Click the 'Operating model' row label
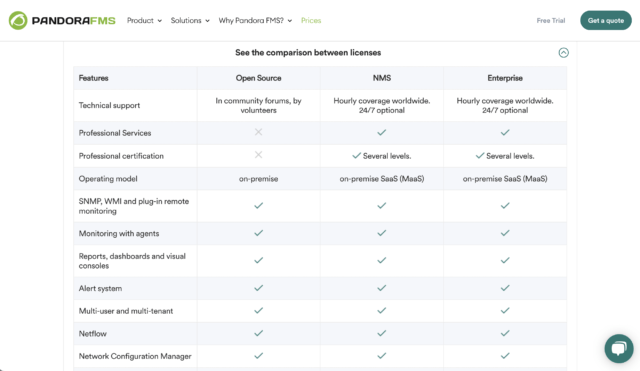This screenshot has height=371, width=640. pyautogui.click(x=108, y=179)
